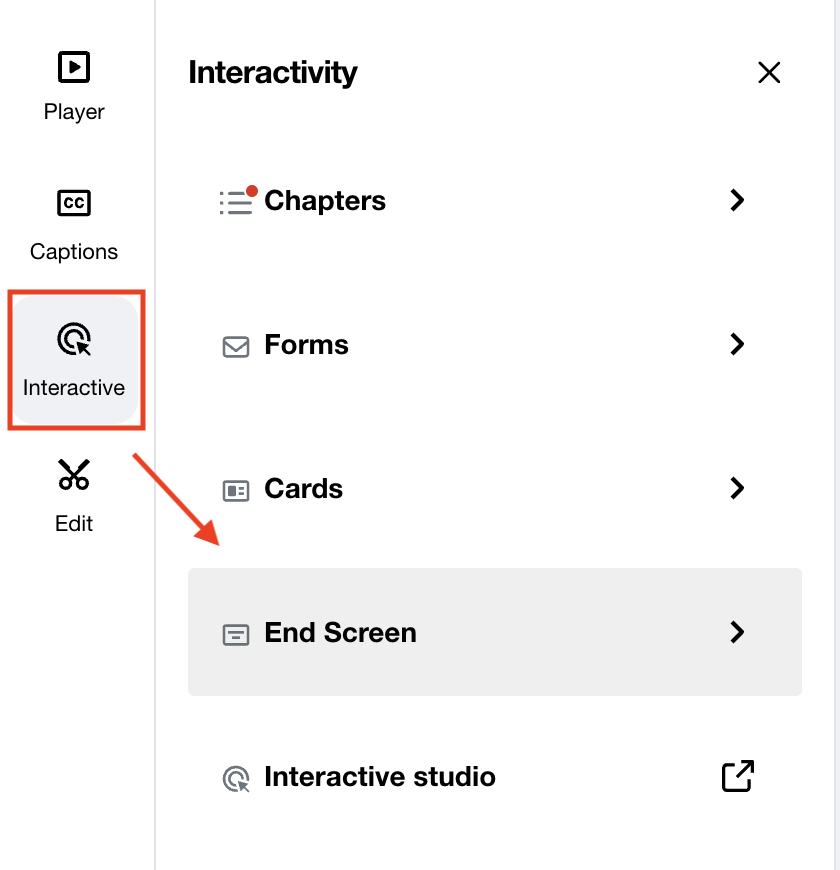
Task: Close the Interactivity panel
Action: [x=769, y=72]
